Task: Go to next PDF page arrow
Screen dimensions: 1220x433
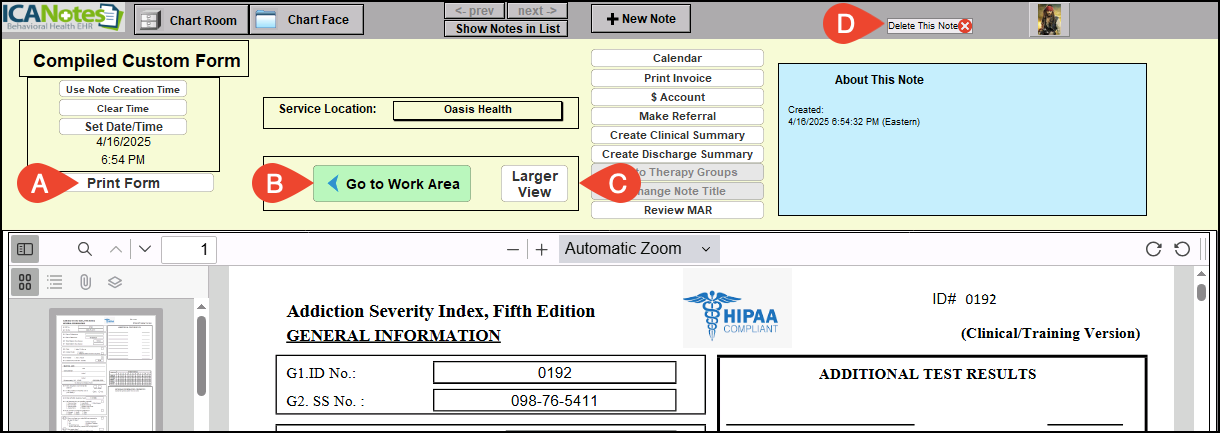Action: (x=145, y=249)
